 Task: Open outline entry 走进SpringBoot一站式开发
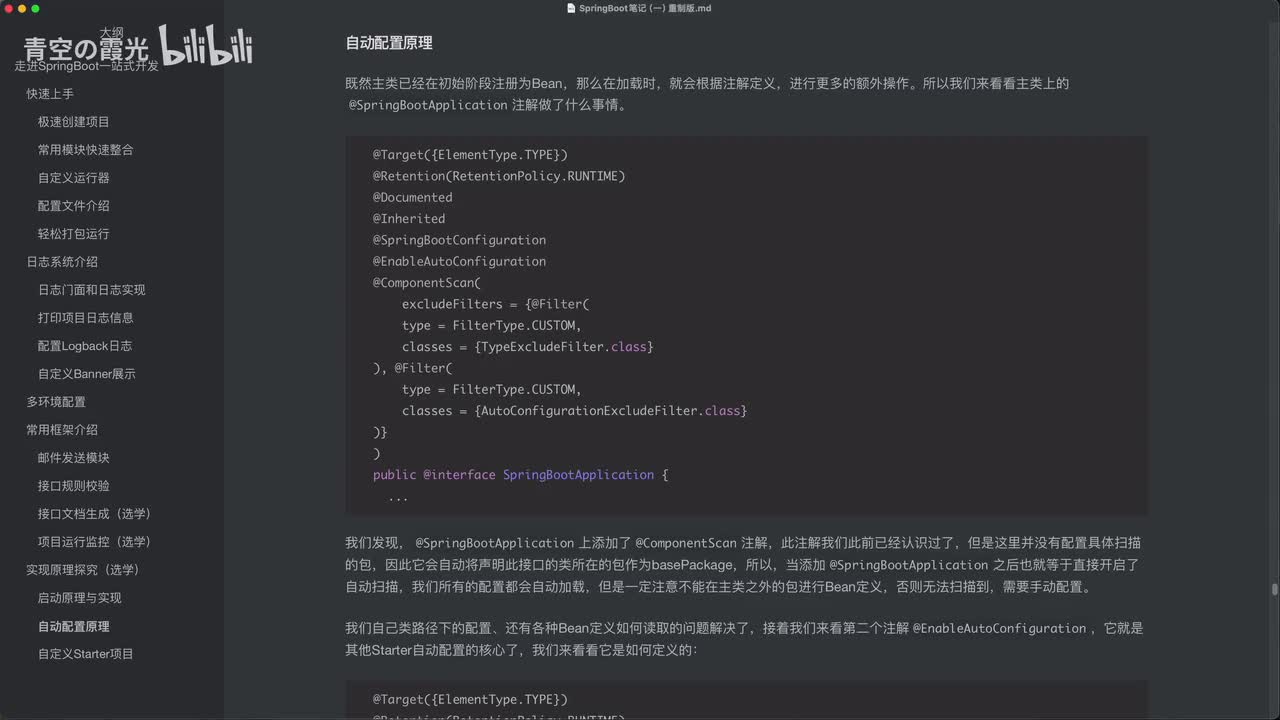coord(87,66)
